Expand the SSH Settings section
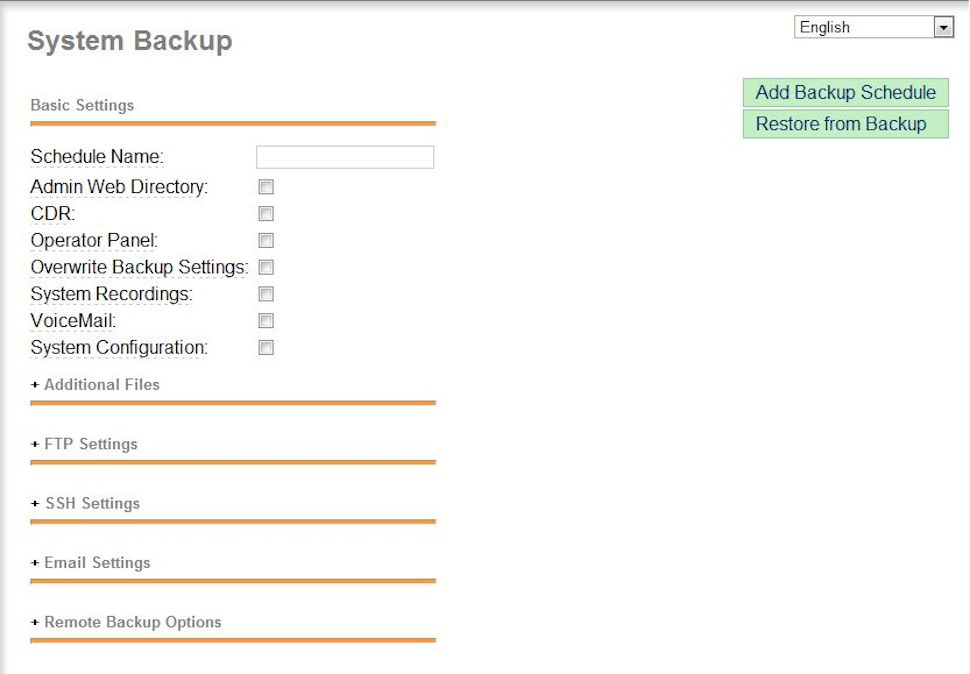The image size is (970, 674). click(85, 503)
